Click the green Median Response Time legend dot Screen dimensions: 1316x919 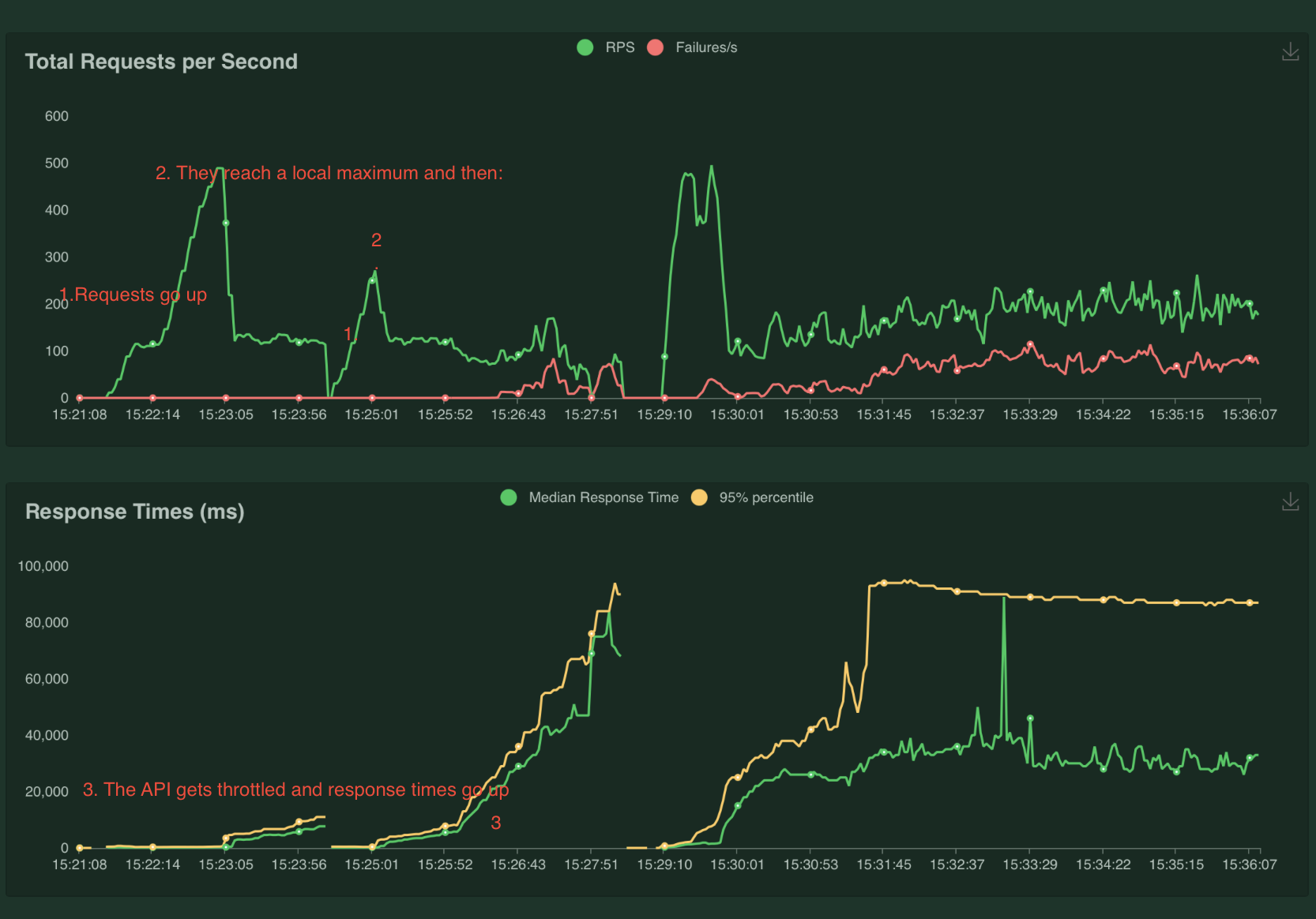pos(509,497)
